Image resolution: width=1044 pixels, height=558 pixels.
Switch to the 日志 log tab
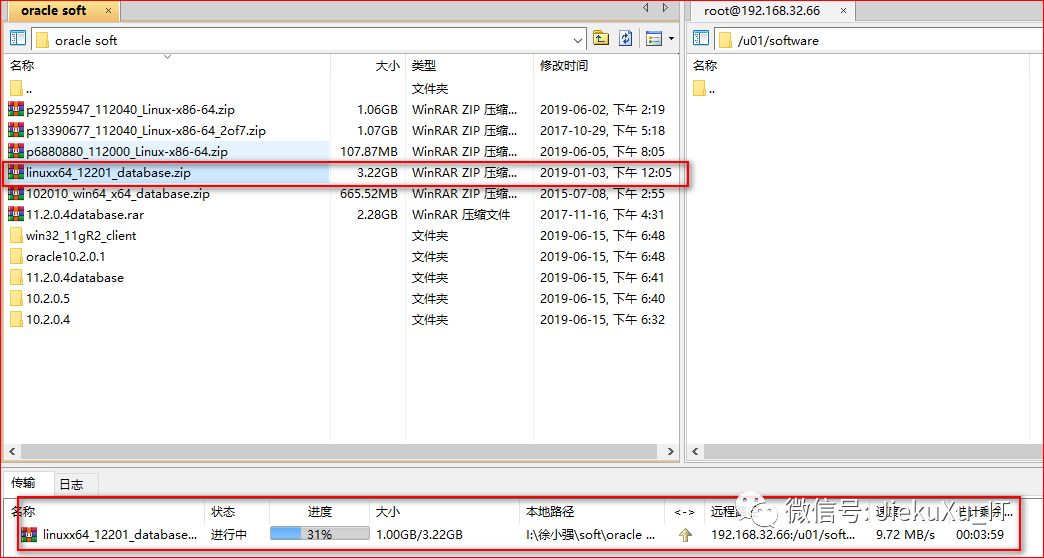(x=71, y=484)
